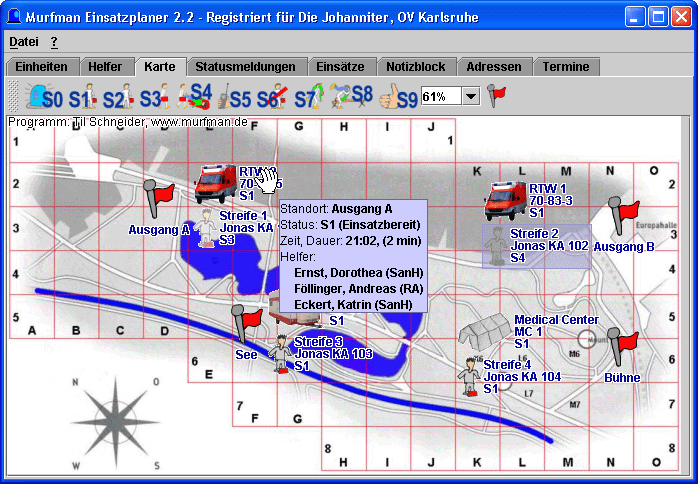The width and height of the screenshot is (698, 484).
Task: Click the 61% zoom input field
Action: [441, 96]
